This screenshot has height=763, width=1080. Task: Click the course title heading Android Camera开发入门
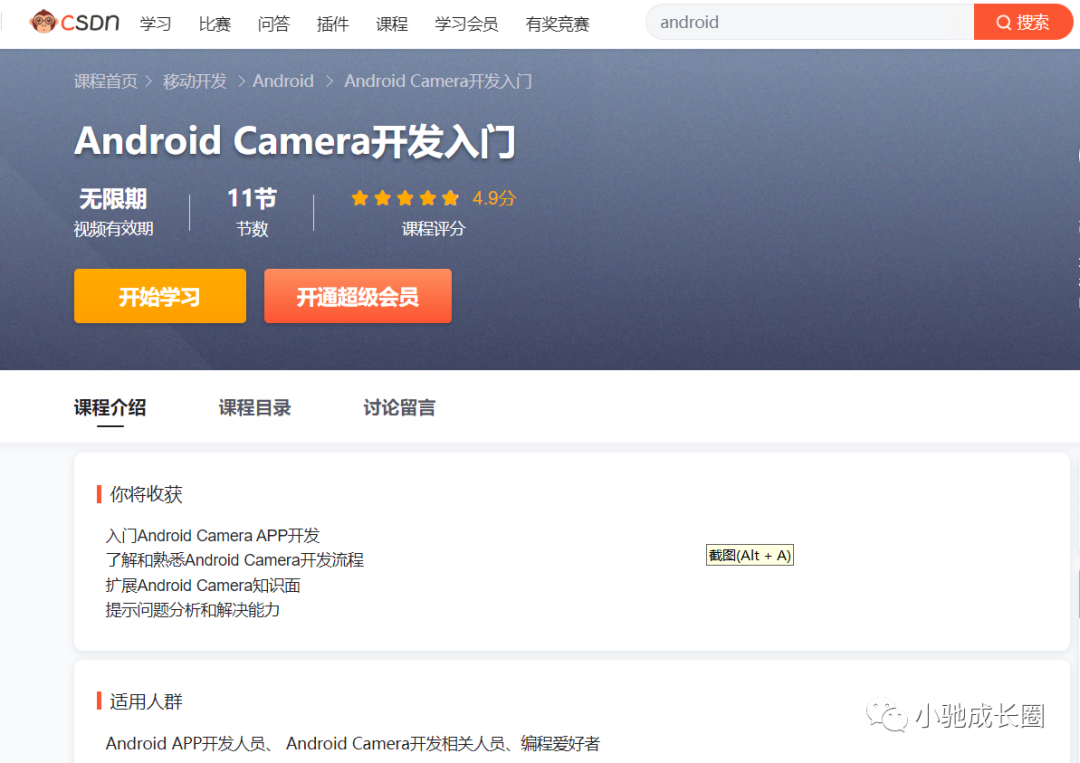(x=295, y=141)
